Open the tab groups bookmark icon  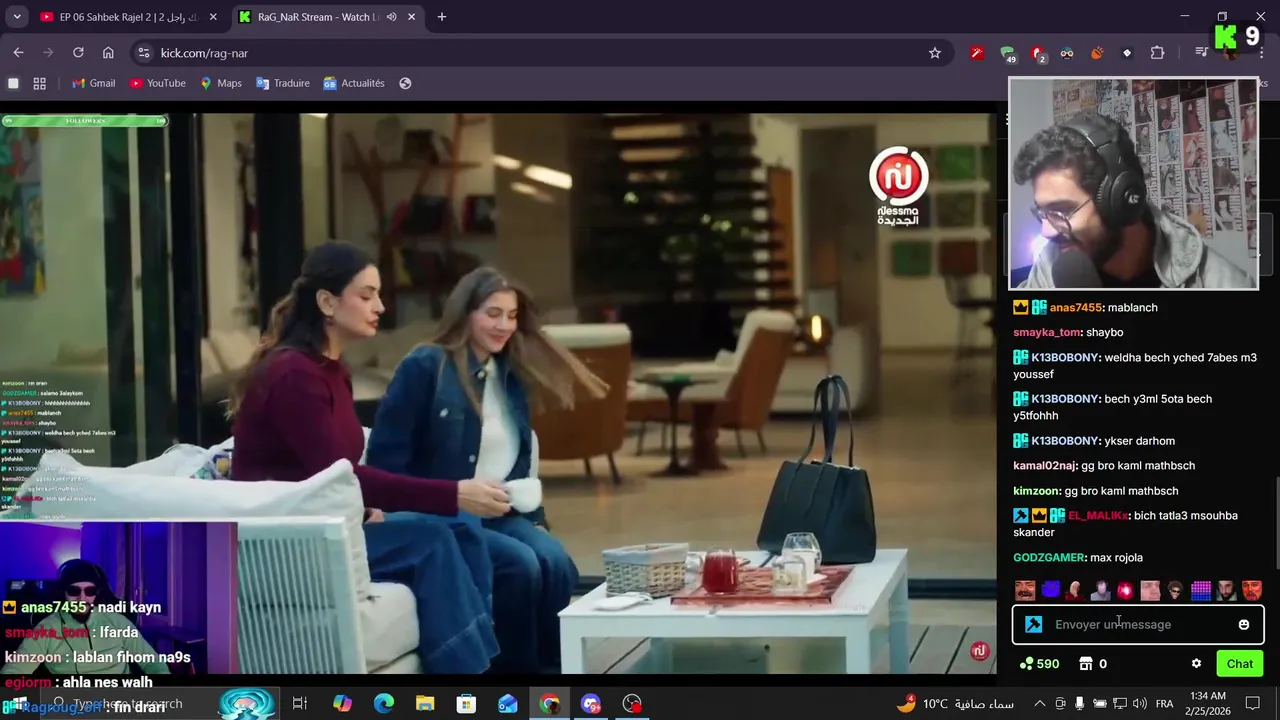click(x=14, y=83)
